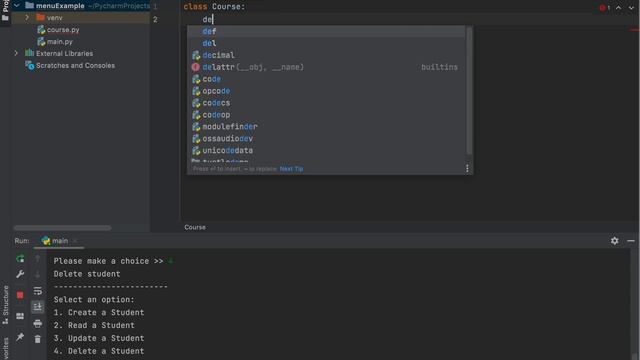The width and height of the screenshot is (640, 360).
Task: Select External Libraries in tree
Action: (x=64, y=53)
